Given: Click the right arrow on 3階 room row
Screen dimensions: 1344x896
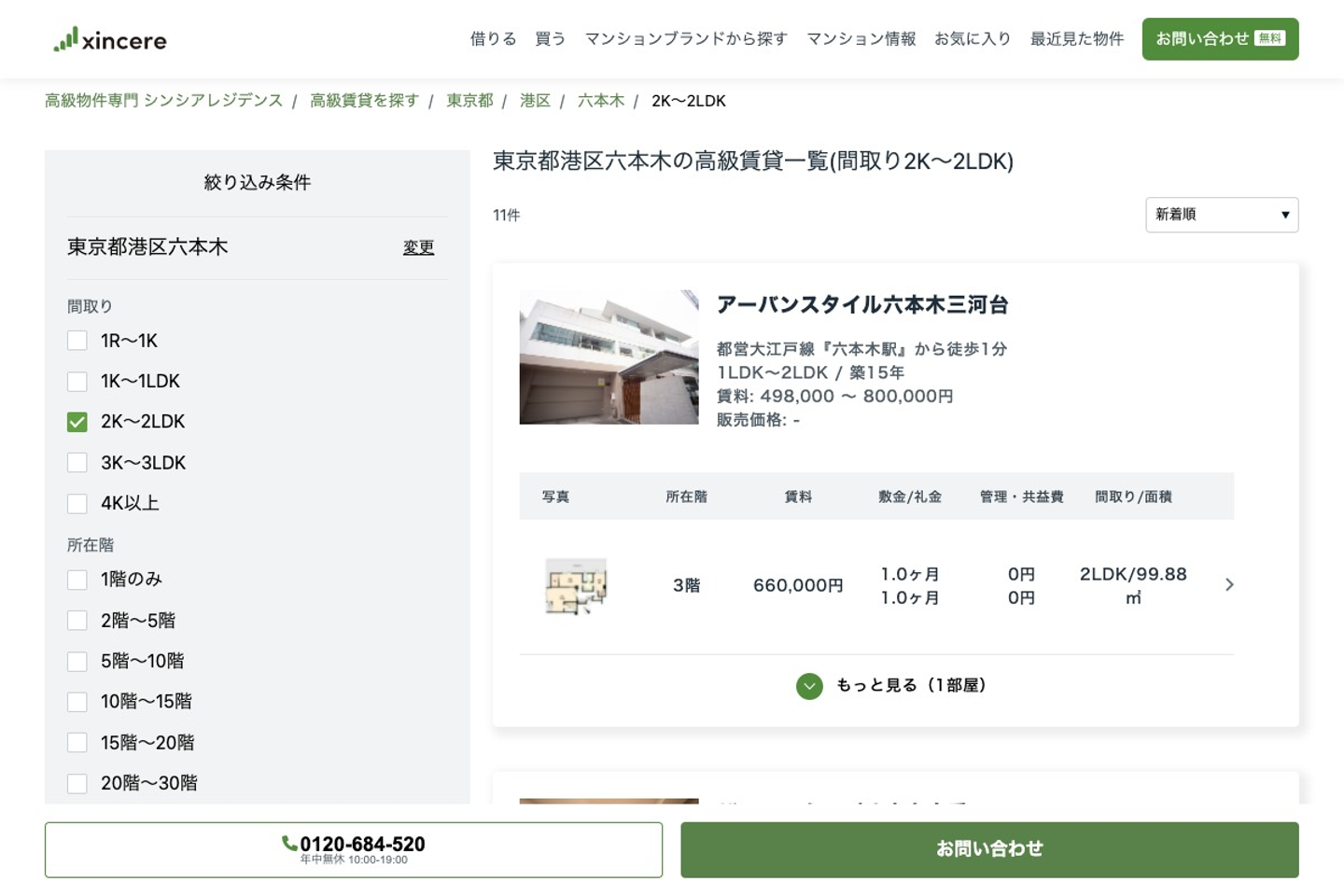Looking at the screenshot, I should tap(1229, 585).
